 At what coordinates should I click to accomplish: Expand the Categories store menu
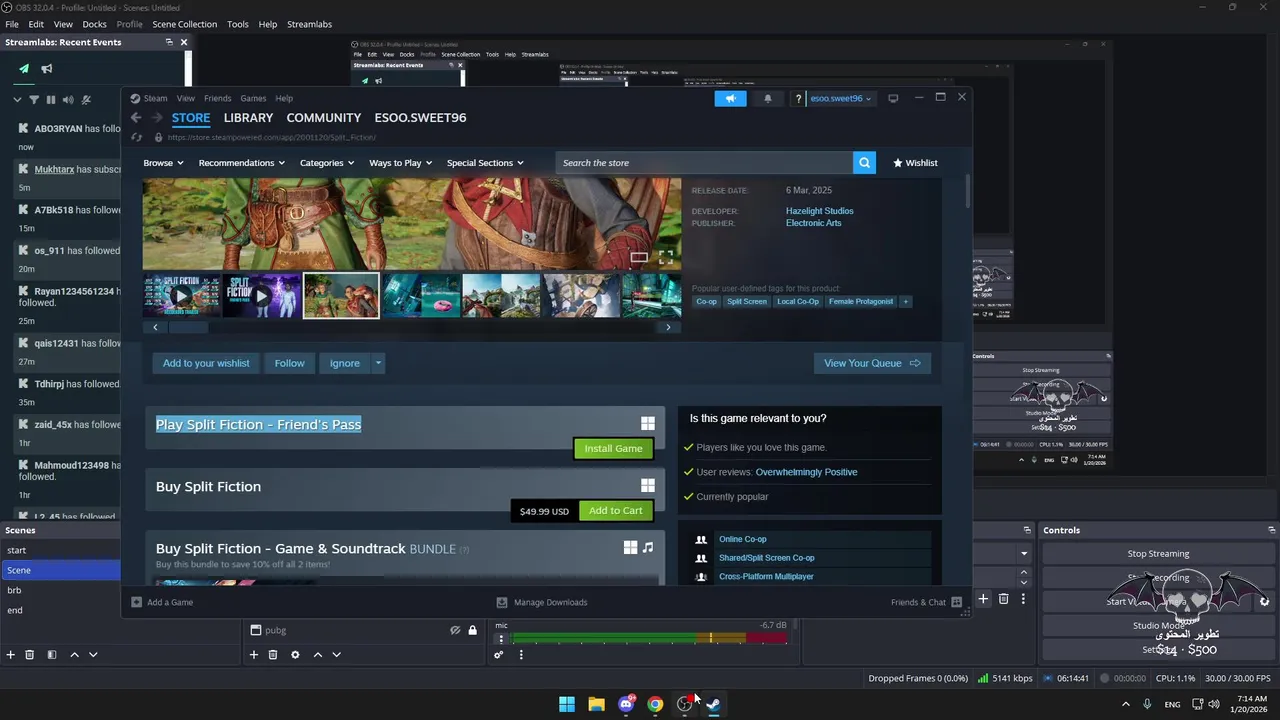(327, 163)
